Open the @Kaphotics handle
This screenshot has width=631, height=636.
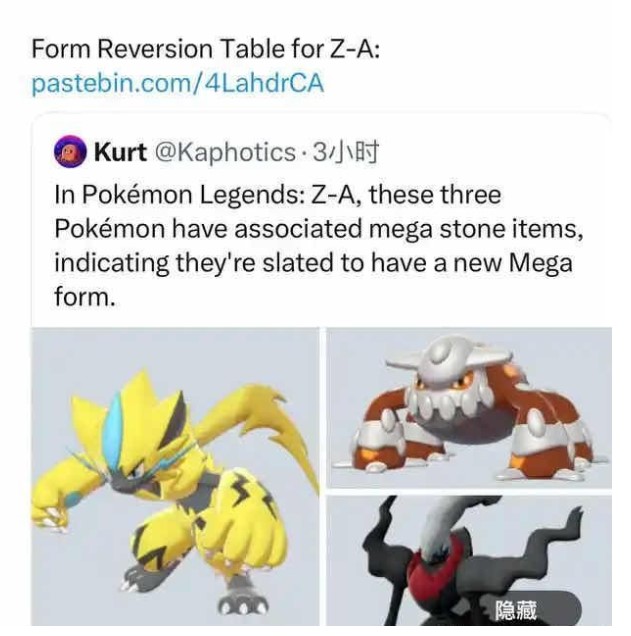(x=225, y=153)
